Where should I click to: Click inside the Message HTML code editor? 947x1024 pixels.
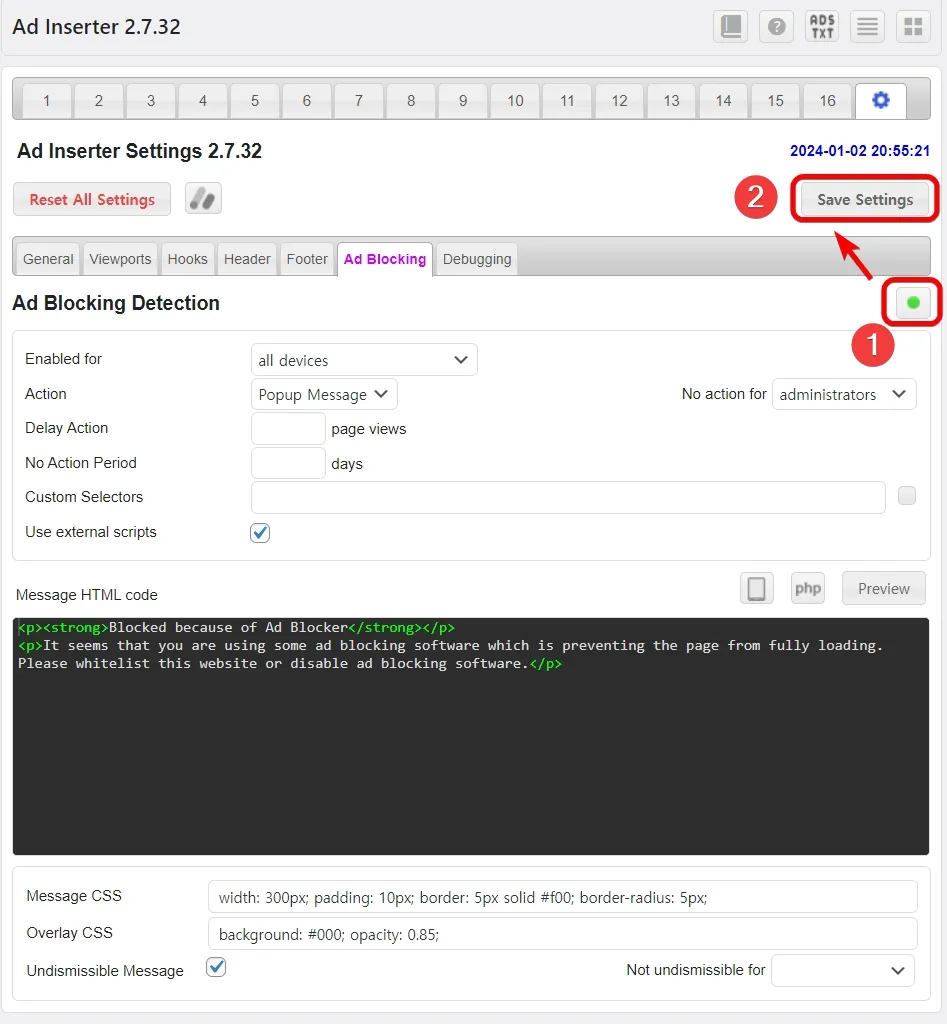pos(471,736)
